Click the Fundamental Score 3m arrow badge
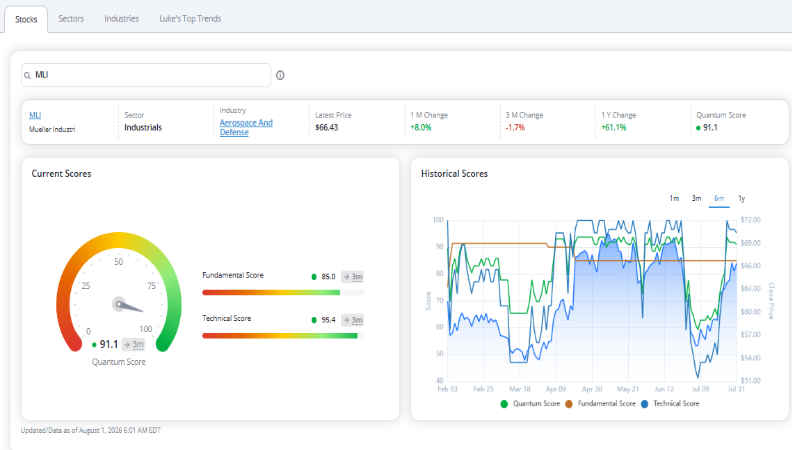Image resolution: width=792 pixels, height=450 pixels. click(x=353, y=277)
